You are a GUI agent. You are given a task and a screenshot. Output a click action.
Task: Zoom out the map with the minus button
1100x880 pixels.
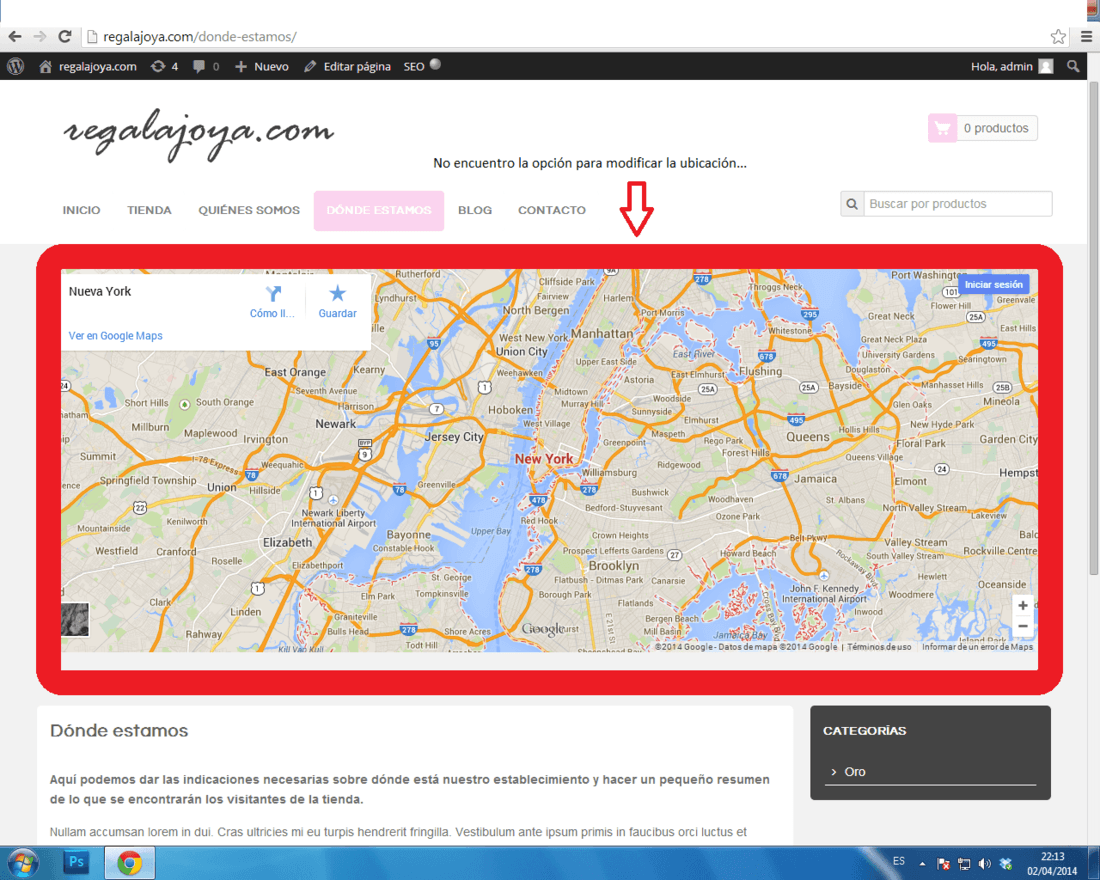pos(1023,626)
